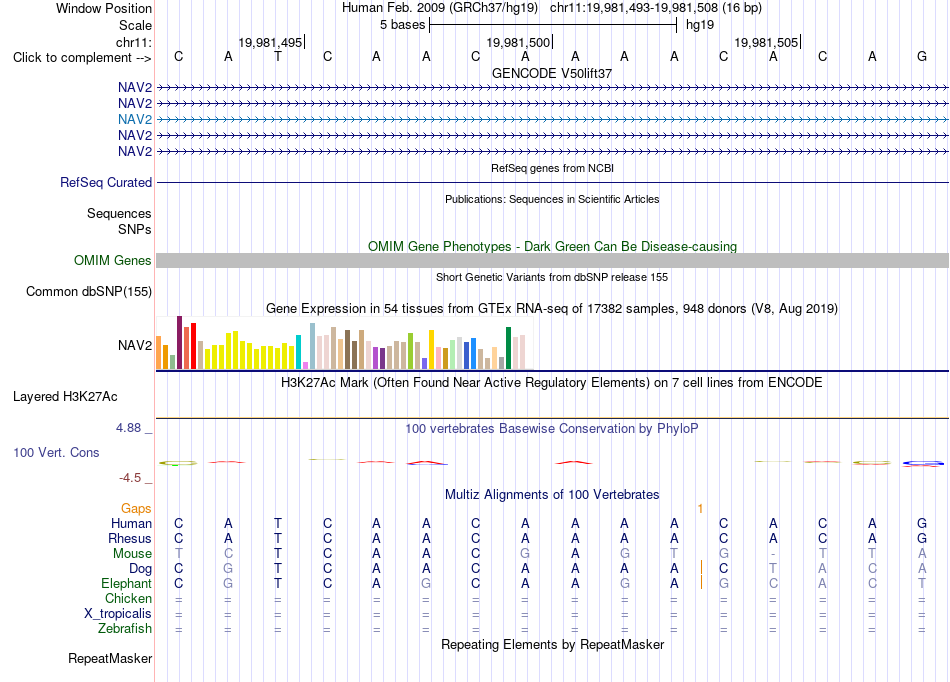Click the tall dark purple GTEx expression bar
Screen dimensions: 950x682
pos(179,342)
